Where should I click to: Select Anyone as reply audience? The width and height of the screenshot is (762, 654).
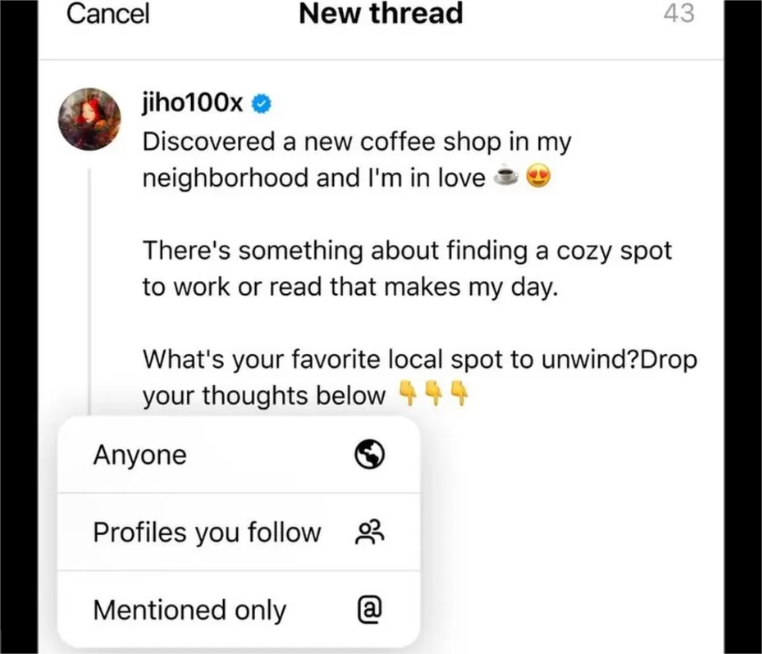pyautogui.click(x=239, y=455)
